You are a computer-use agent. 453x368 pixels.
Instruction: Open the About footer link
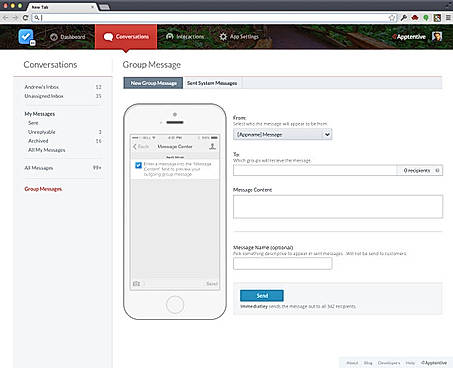(352, 363)
